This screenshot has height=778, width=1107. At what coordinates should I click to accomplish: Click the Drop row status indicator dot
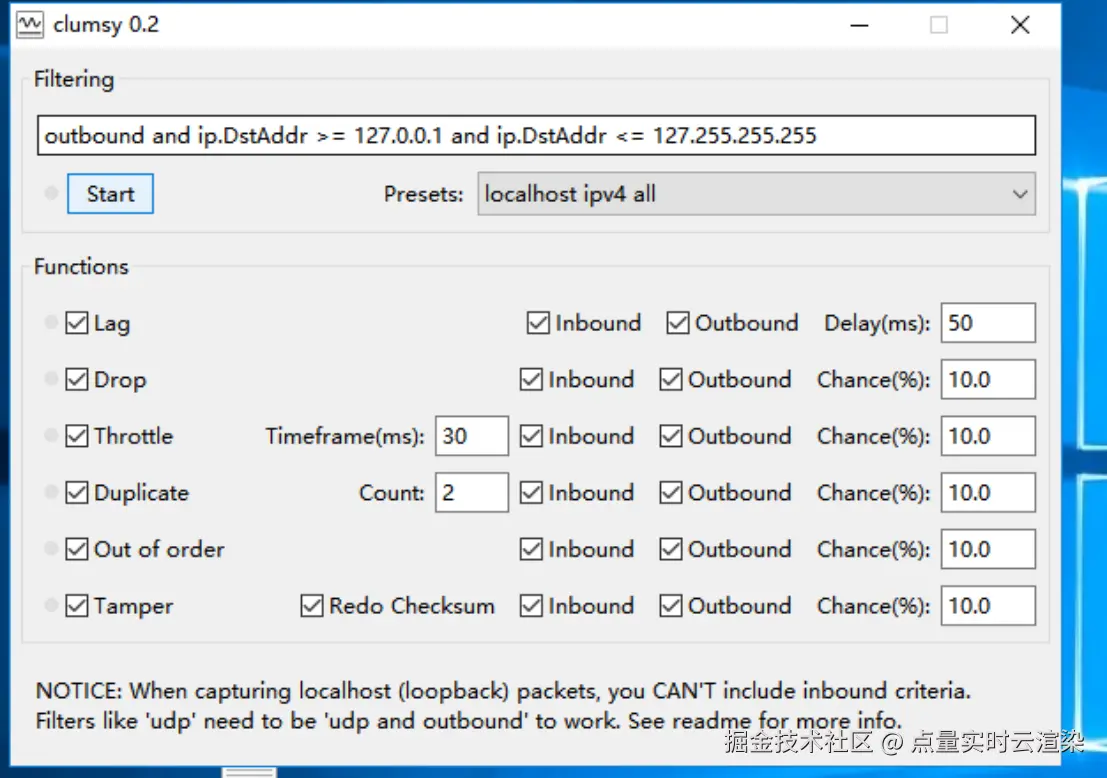(x=51, y=379)
